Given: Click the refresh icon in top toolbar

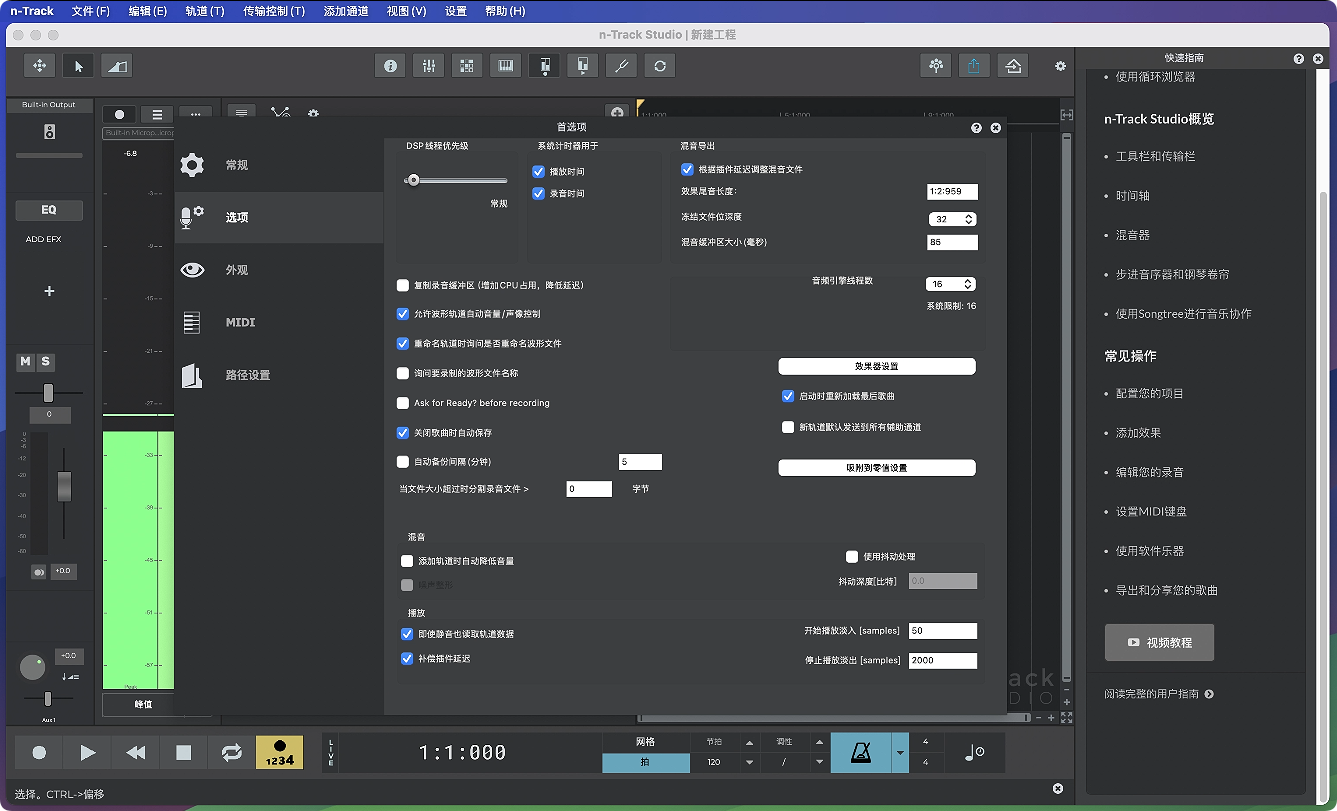Looking at the screenshot, I should [659, 66].
